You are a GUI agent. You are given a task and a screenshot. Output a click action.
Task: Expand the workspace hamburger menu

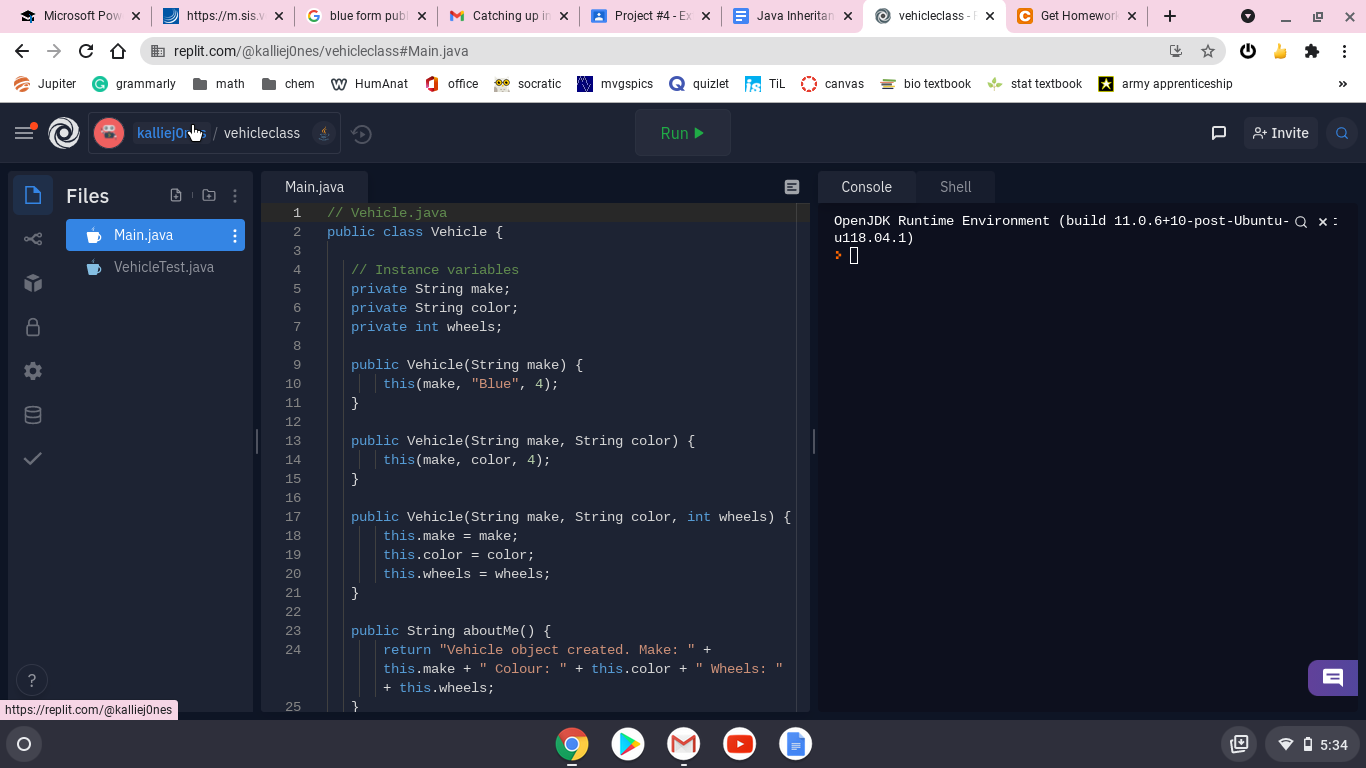pyautogui.click(x=24, y=132)
